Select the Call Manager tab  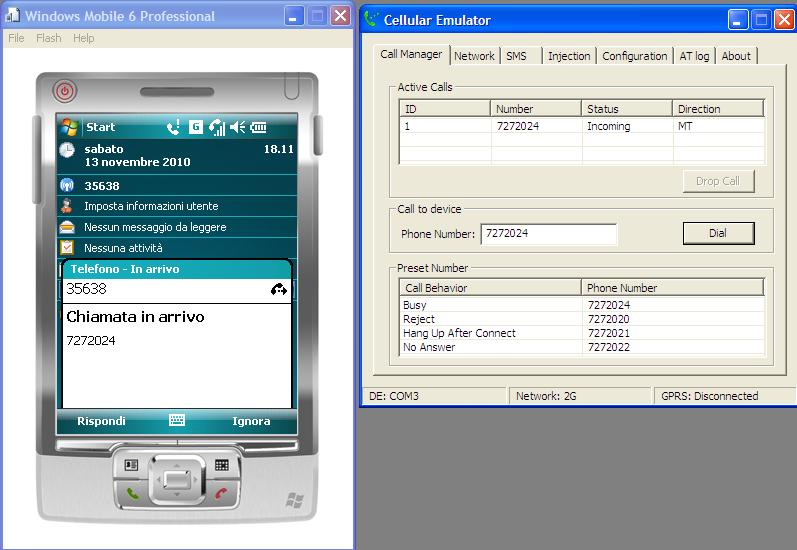click(x=411, y=54)
